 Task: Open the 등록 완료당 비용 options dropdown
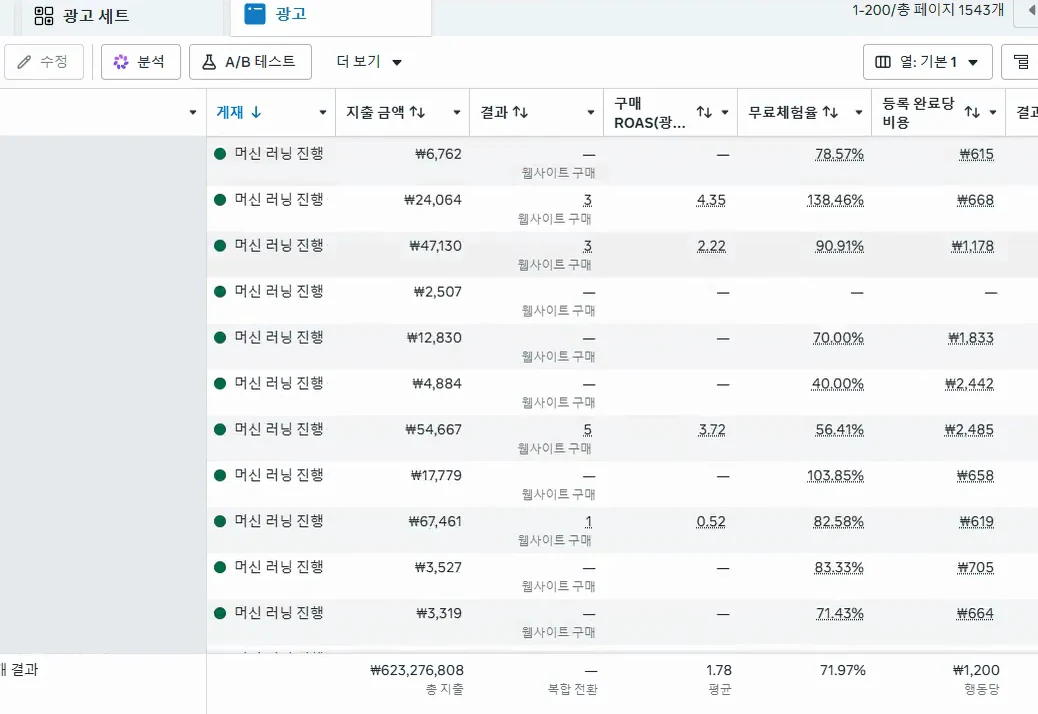click(x=992, y=112)
